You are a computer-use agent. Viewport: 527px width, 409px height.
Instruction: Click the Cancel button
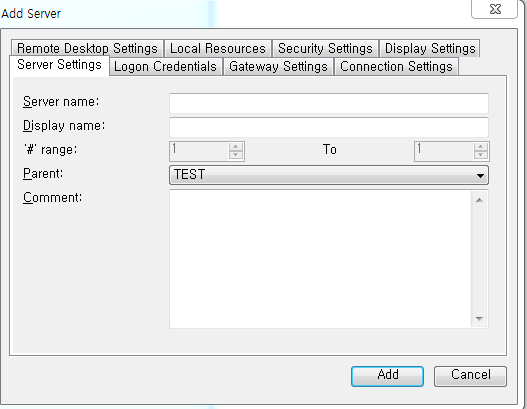[x=470, y=376]
